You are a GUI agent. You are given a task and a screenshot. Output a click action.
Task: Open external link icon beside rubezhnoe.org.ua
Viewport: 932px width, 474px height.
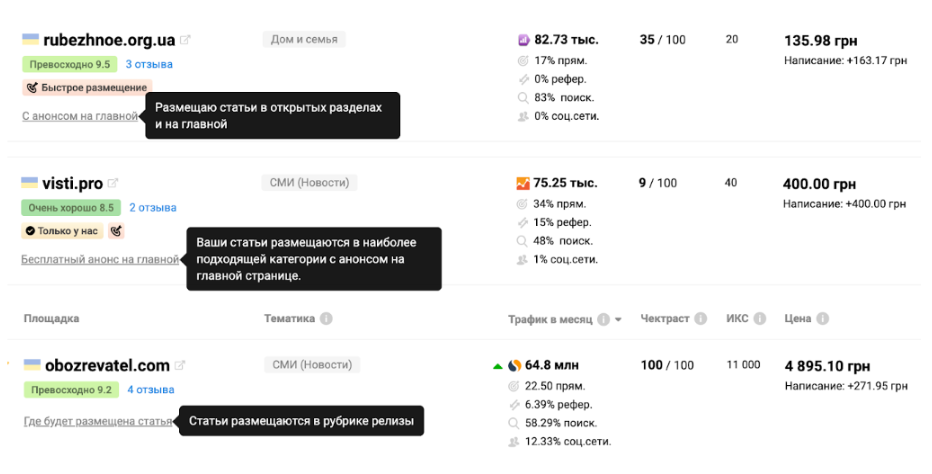[185, 41]
